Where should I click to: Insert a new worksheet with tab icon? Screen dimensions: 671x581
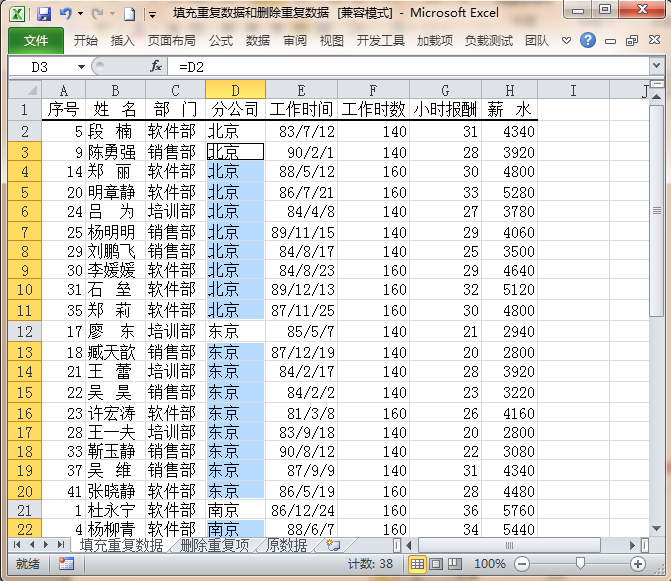click(333, 545)
